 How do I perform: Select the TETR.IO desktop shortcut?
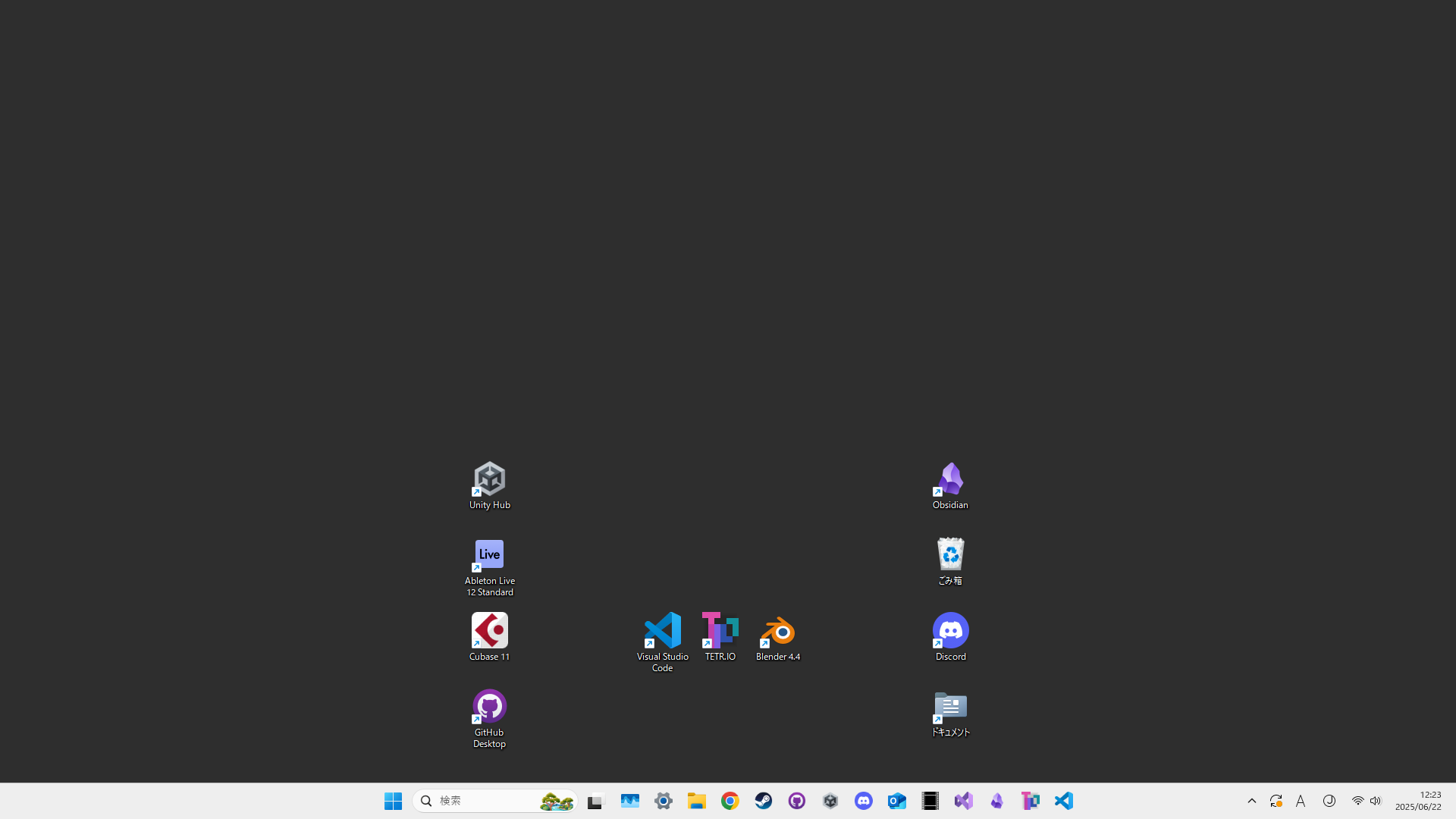point(720,637)
